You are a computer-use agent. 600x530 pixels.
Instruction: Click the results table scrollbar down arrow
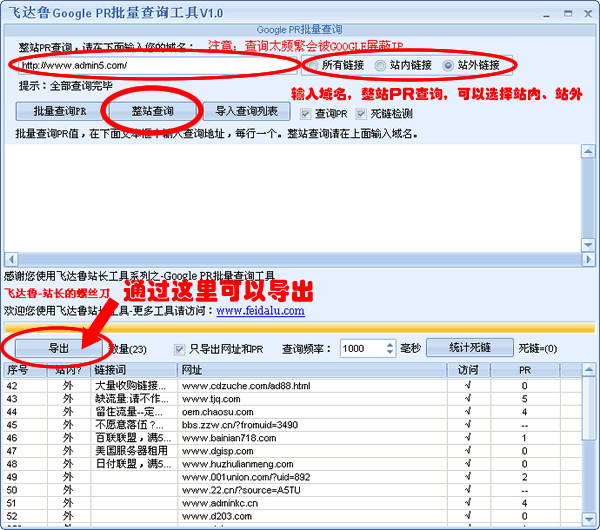589,519
